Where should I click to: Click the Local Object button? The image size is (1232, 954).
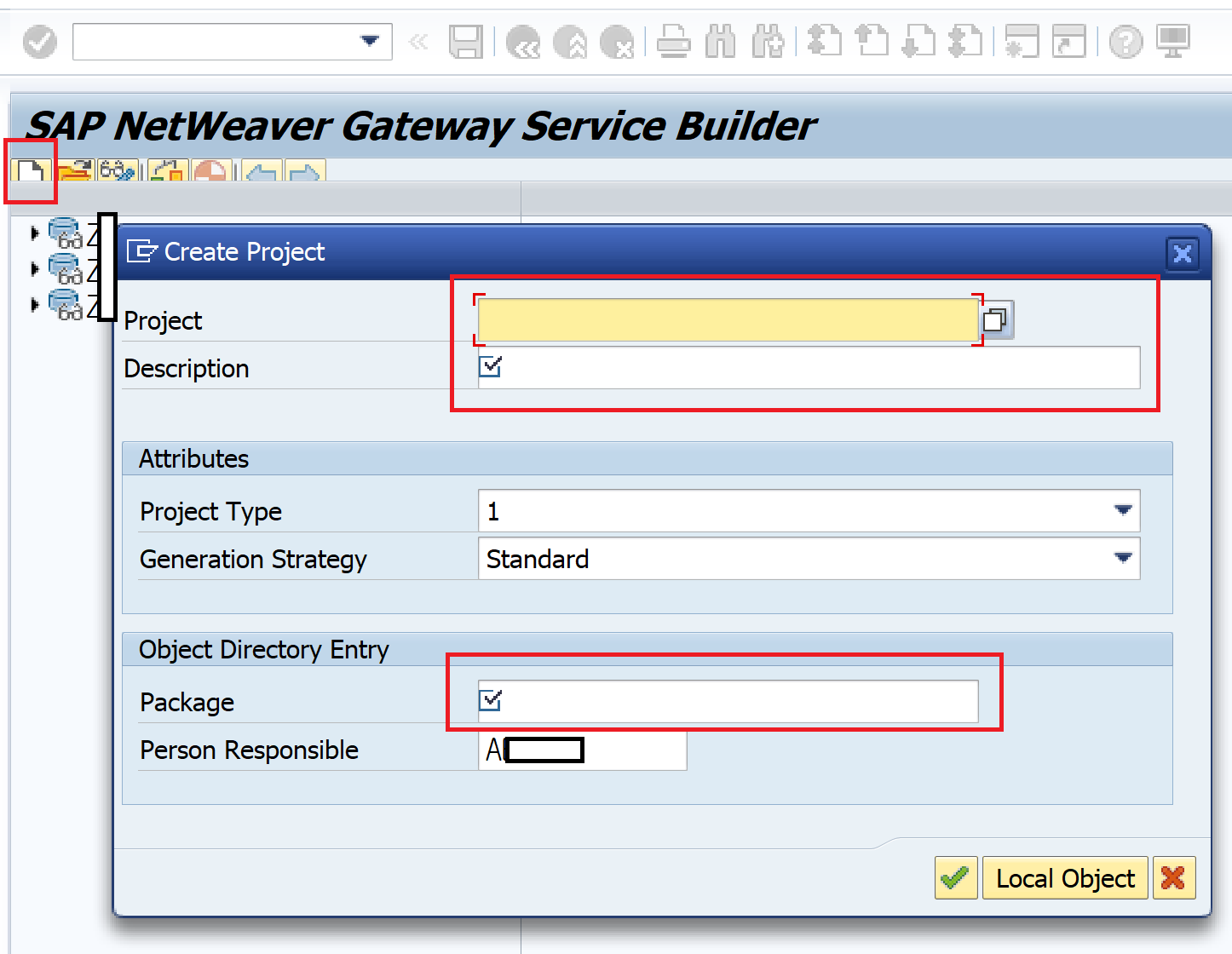coord(1065,877)
